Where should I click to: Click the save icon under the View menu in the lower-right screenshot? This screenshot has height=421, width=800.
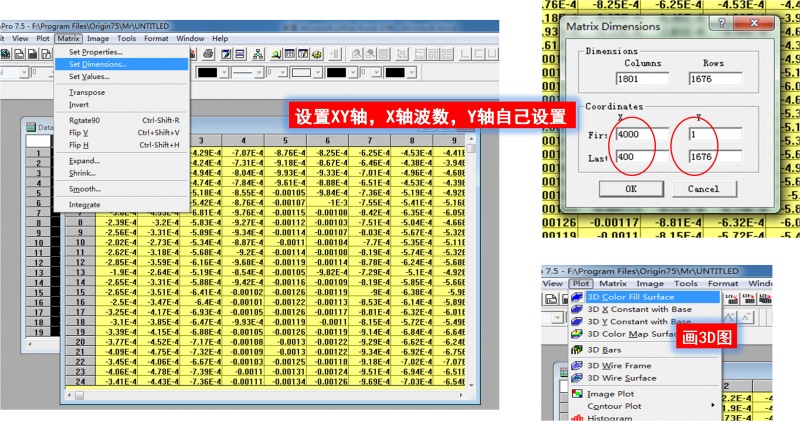click(x=551, y=299)
